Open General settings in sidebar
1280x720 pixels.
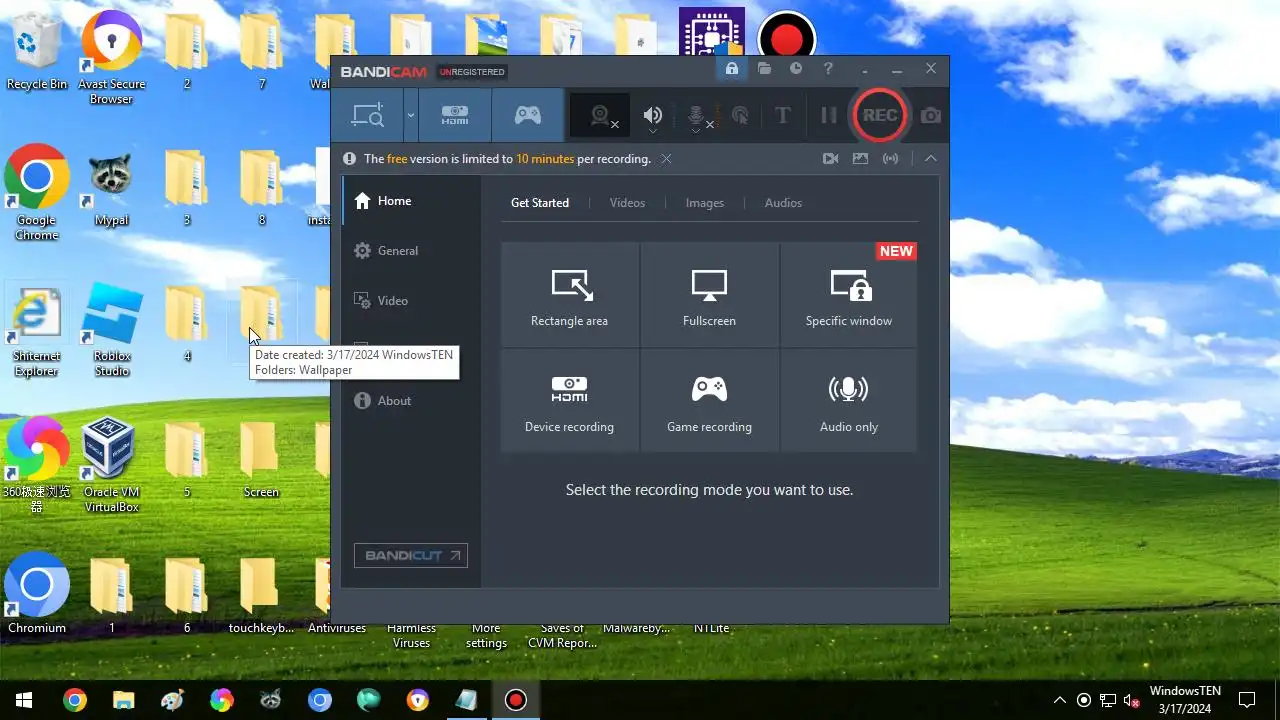411,251
